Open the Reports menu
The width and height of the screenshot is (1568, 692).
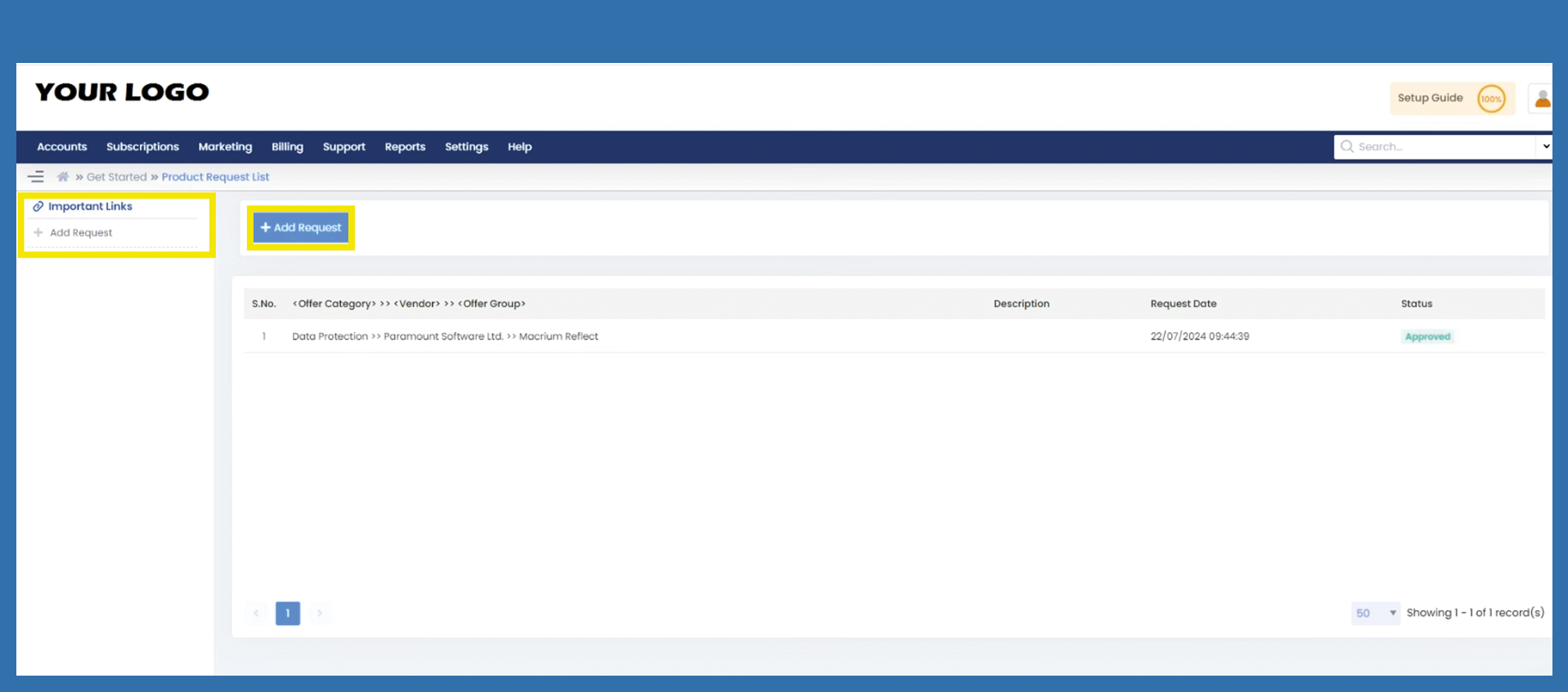405,147
